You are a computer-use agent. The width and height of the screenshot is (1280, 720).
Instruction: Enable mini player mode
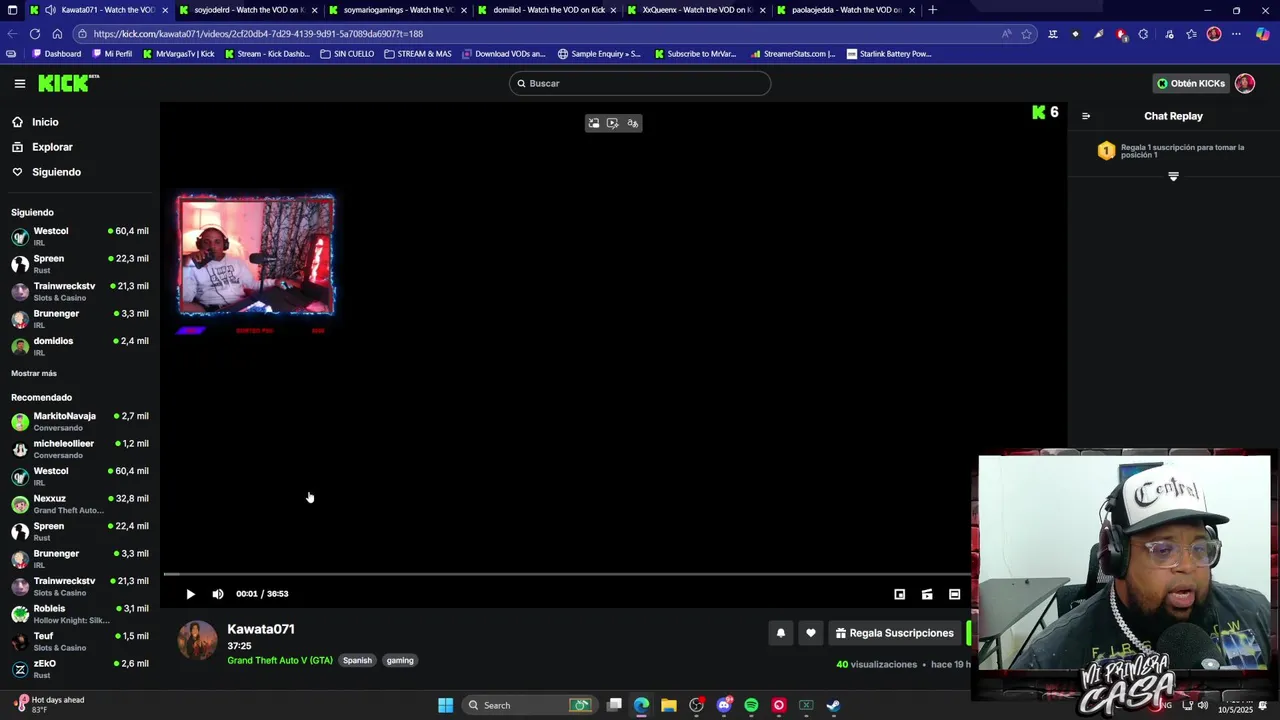click(x=899, y=594)
